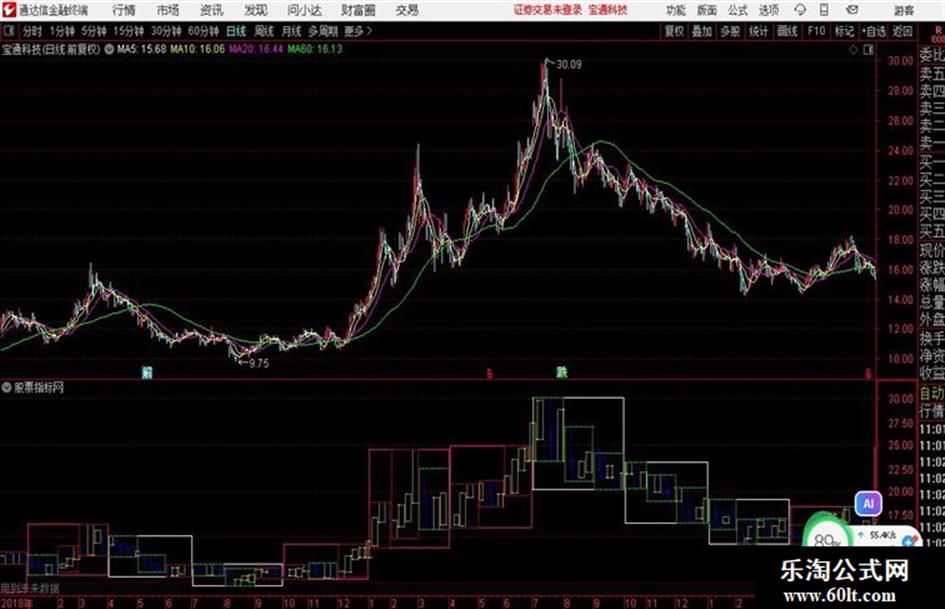Switch to 1分钟 period tab
Image resolution: width=945 pixels, height=609 pixels.
tap(62, 31)
